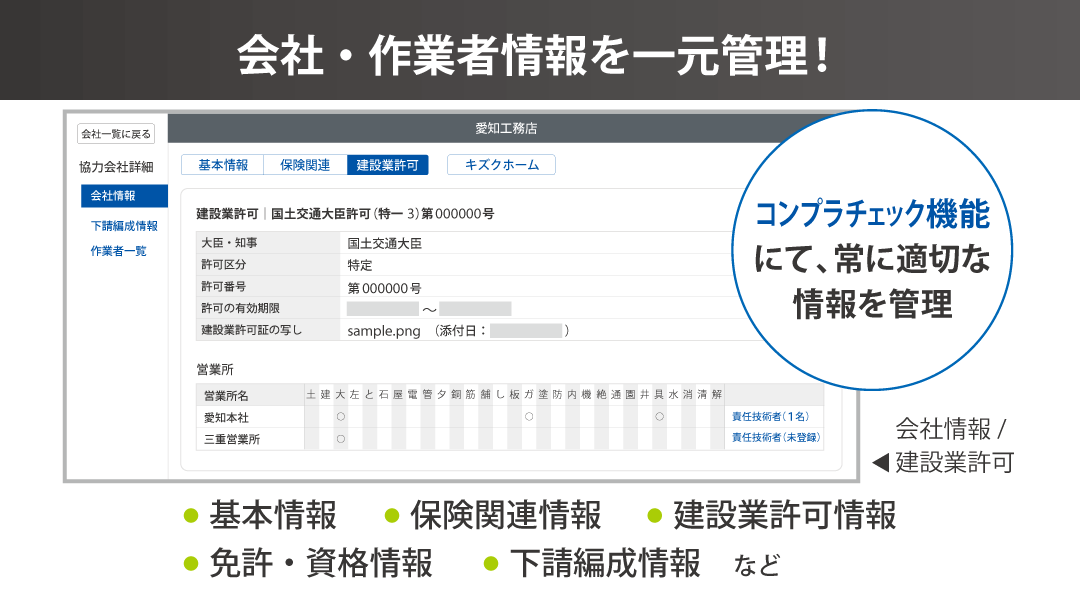Open the 保険関連 tab
This screenshot has height=600, width=1080.
305,165
